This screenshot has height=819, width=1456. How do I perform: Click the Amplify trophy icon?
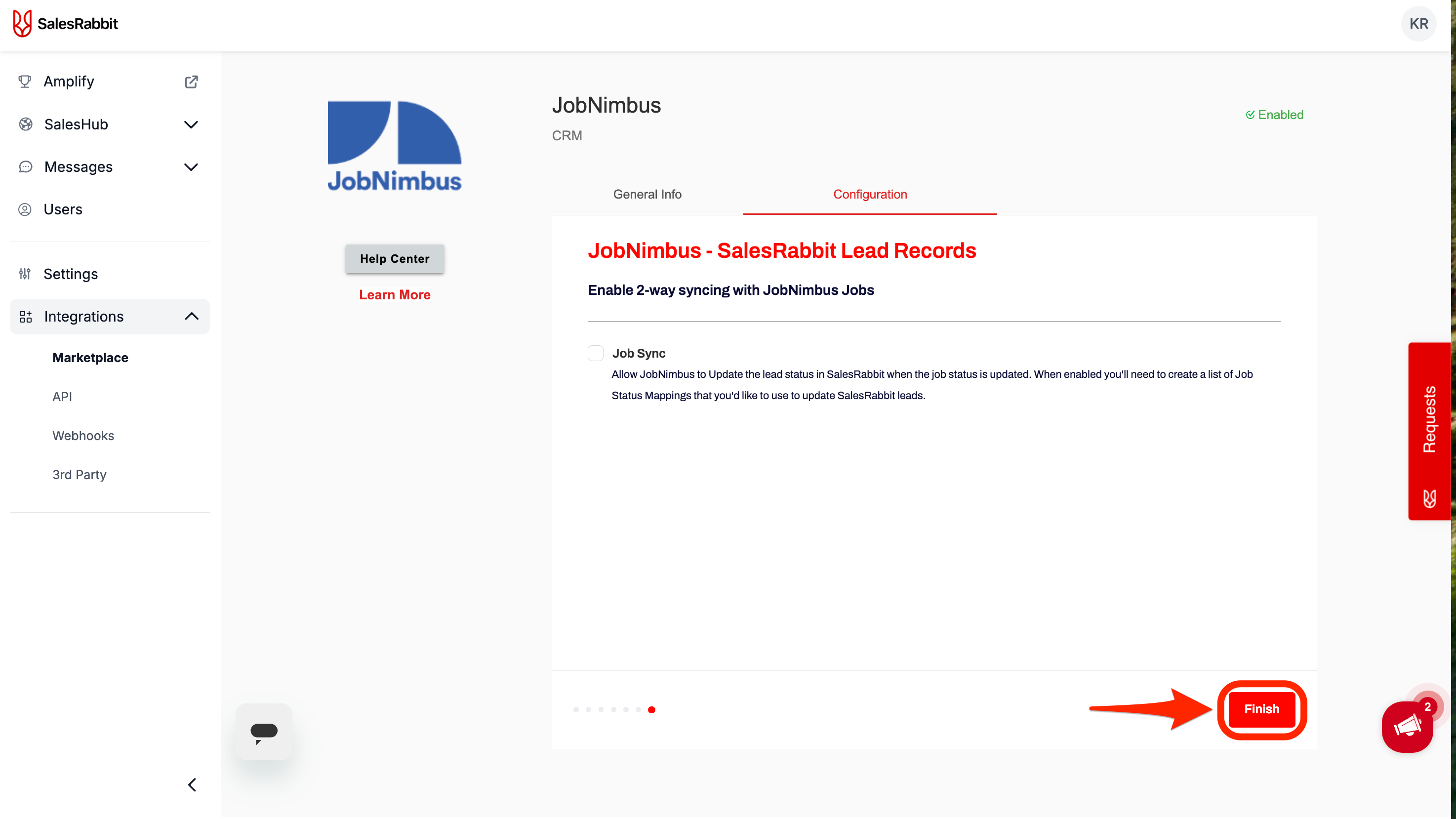[x=24, y=82]
